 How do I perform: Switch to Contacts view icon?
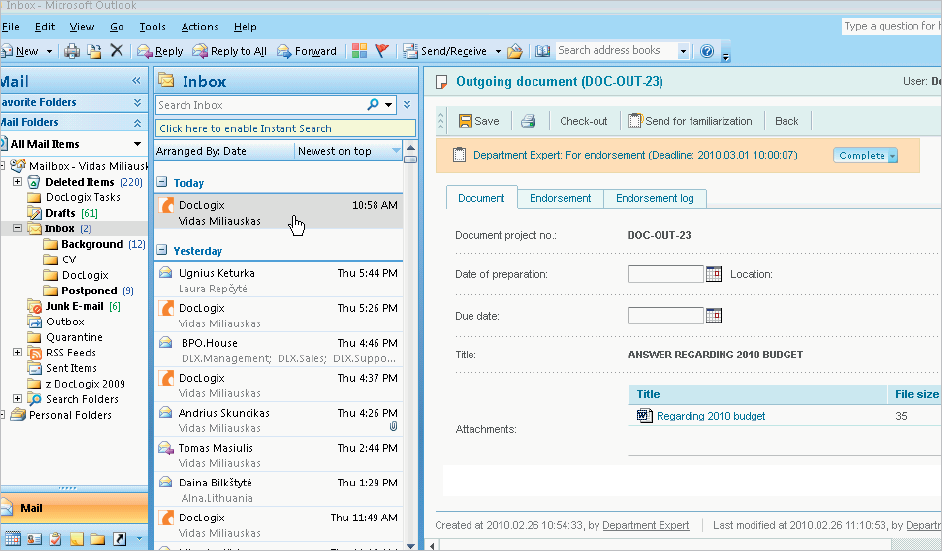pos(34,538)
